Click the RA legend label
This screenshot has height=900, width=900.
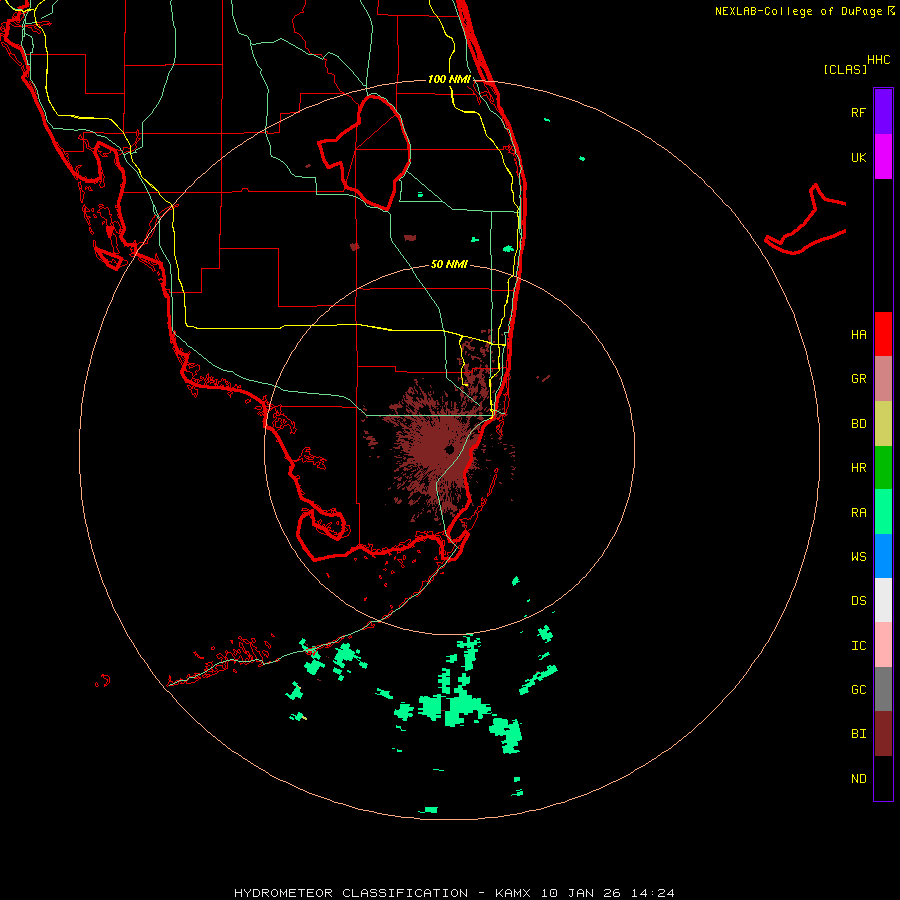click(858, 513)
